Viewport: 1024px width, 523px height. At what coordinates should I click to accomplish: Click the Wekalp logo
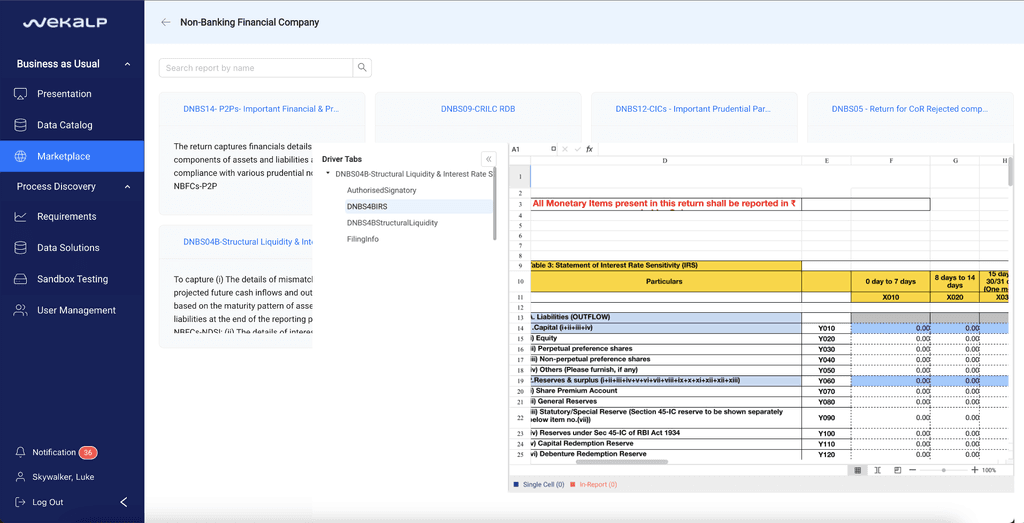[65, 23]
